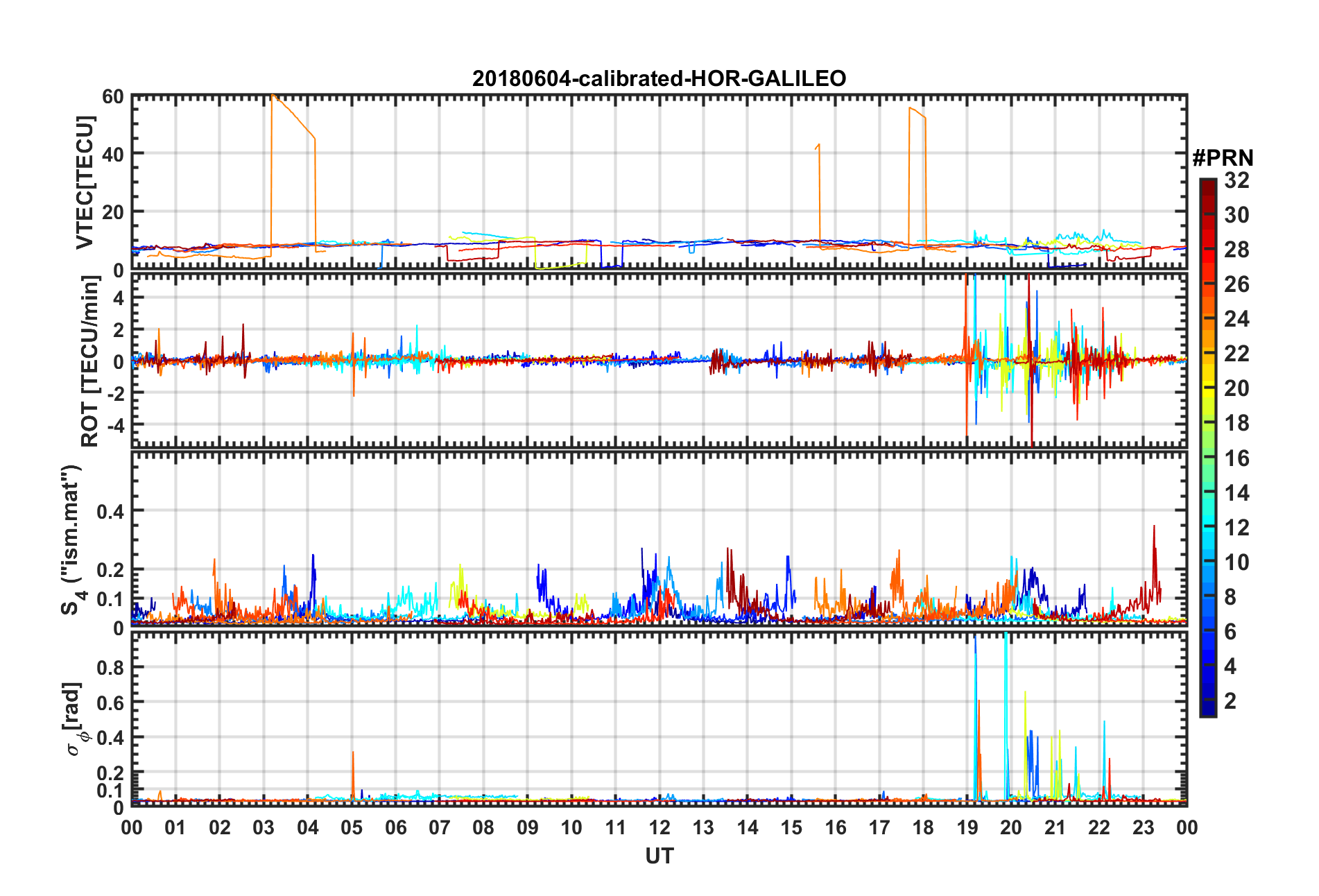Click the sigma phi tick label 0.8
This screenshot has width=1319, height=896.
110,668
